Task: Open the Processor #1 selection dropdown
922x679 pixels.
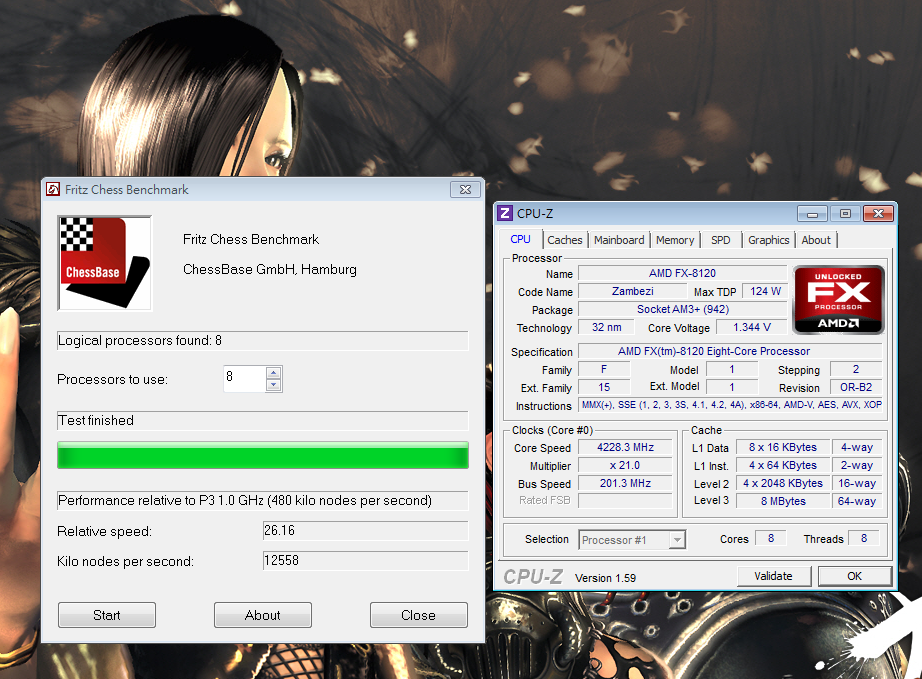Action: (x=678, y=540)
